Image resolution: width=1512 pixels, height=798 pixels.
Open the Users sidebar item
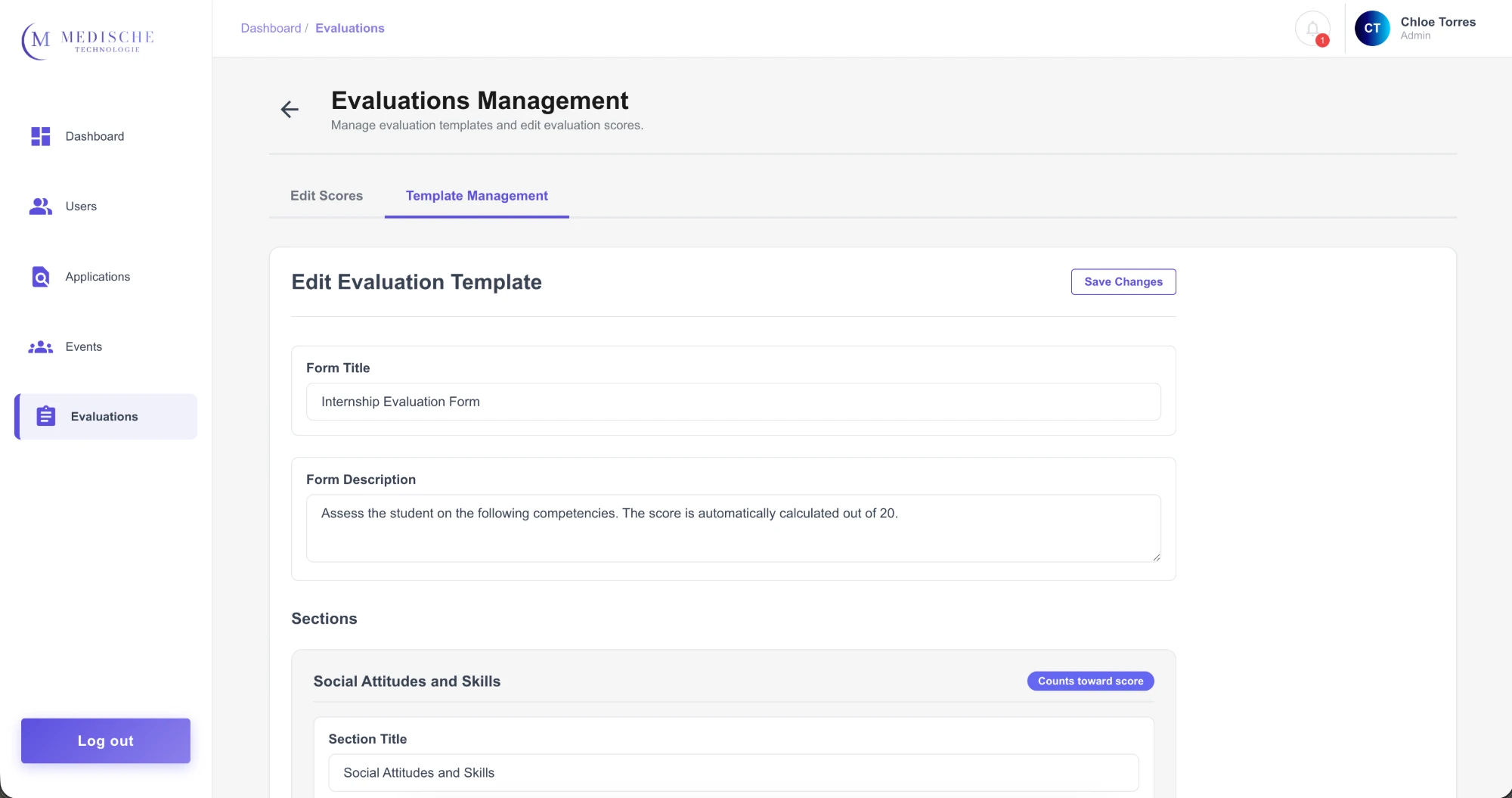81,206
